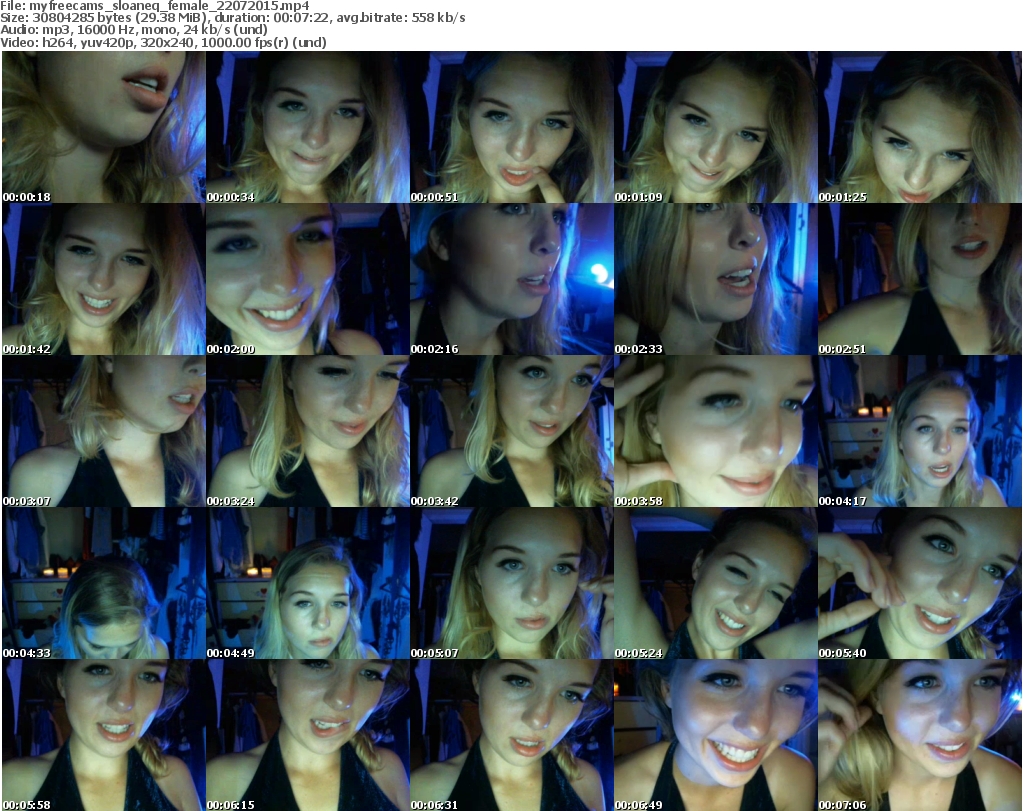The height and width of the screenshot is (811, 1024).
Task: Select the thumbnail timed 00:02:16
Action: pyautogui.click(x=512, y=279)
